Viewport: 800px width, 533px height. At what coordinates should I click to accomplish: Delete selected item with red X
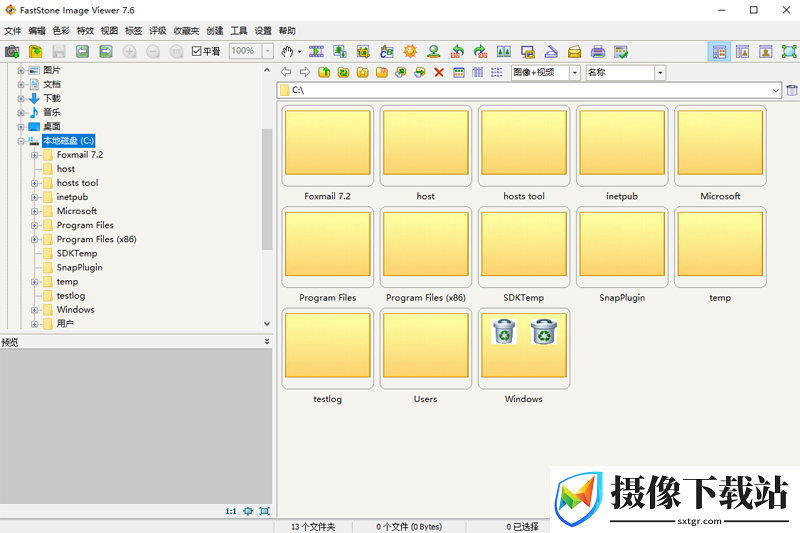click(439, 72)
